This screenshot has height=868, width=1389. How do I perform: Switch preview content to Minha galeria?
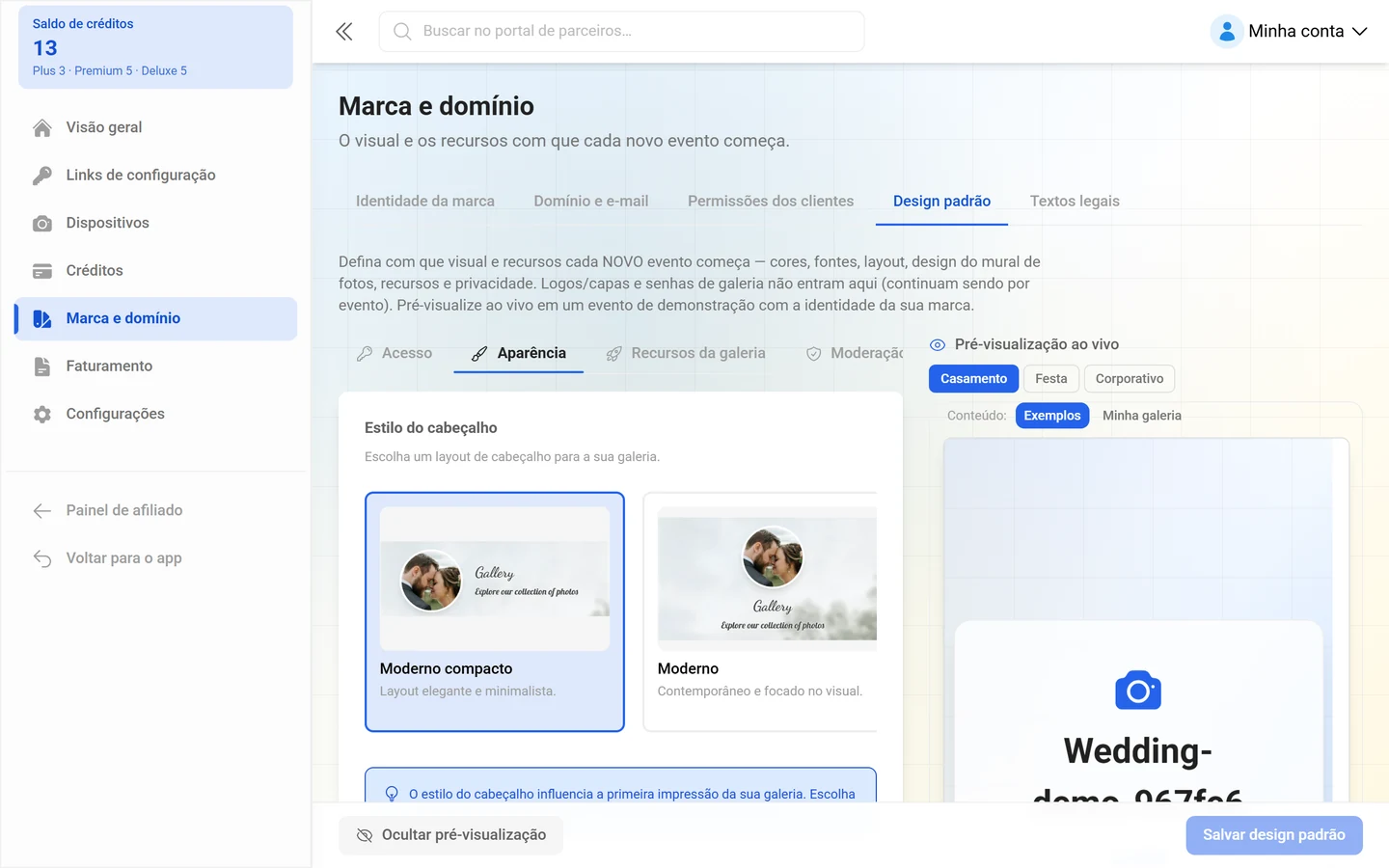1142,416
